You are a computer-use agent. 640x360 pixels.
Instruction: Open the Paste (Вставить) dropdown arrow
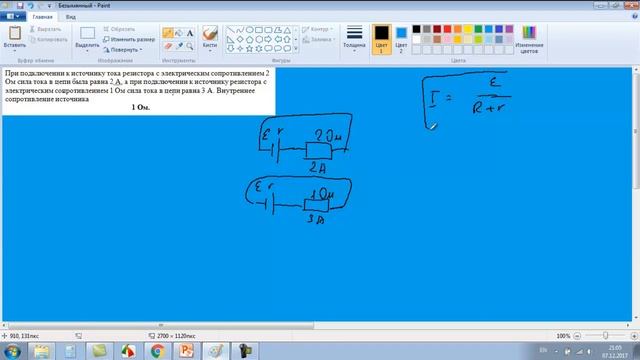coord(15,51)
